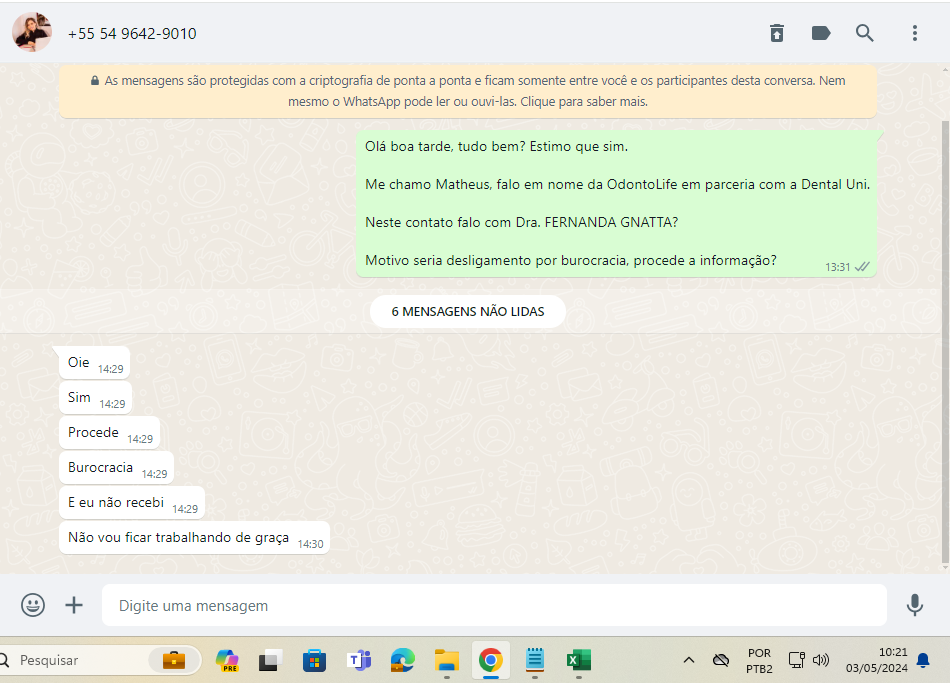This screenshot has width=950, height=683.
Task: Open Microsoft Teams from the taskbar
Action: [359, 660]
